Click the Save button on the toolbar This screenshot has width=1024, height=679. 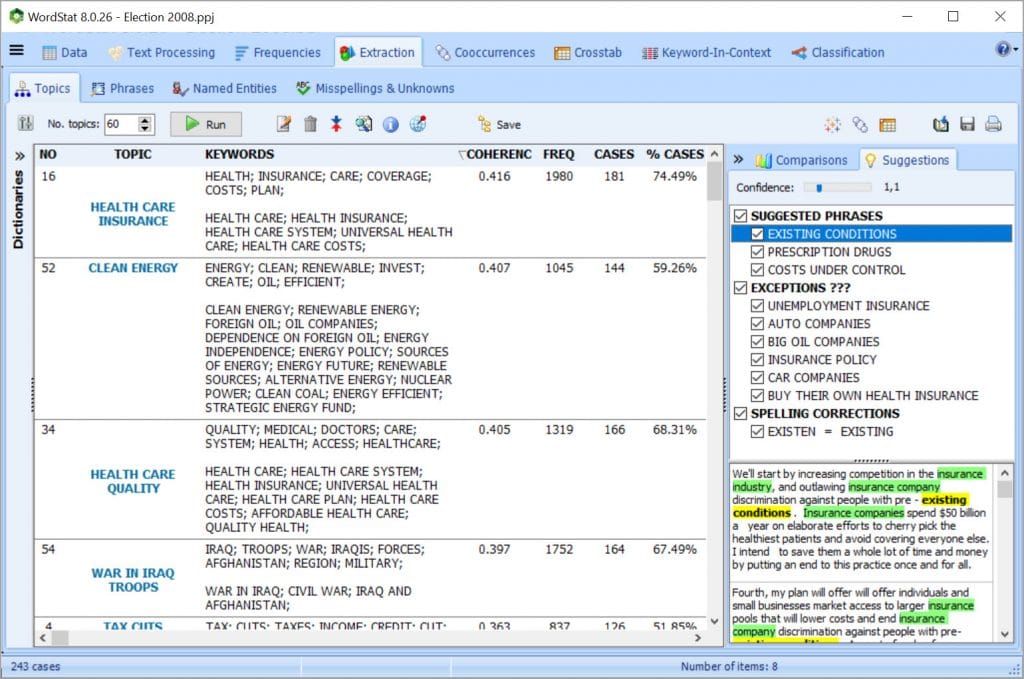[x=498, y=124]
